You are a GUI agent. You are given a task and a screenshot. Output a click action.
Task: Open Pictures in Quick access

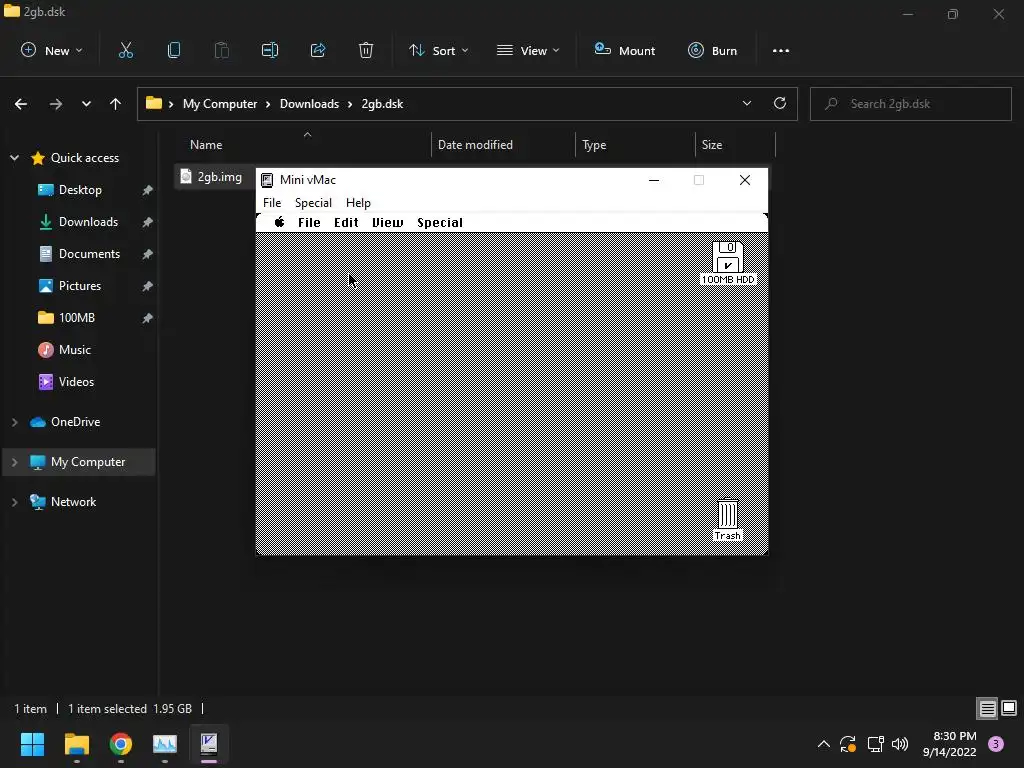coord(80,286)
